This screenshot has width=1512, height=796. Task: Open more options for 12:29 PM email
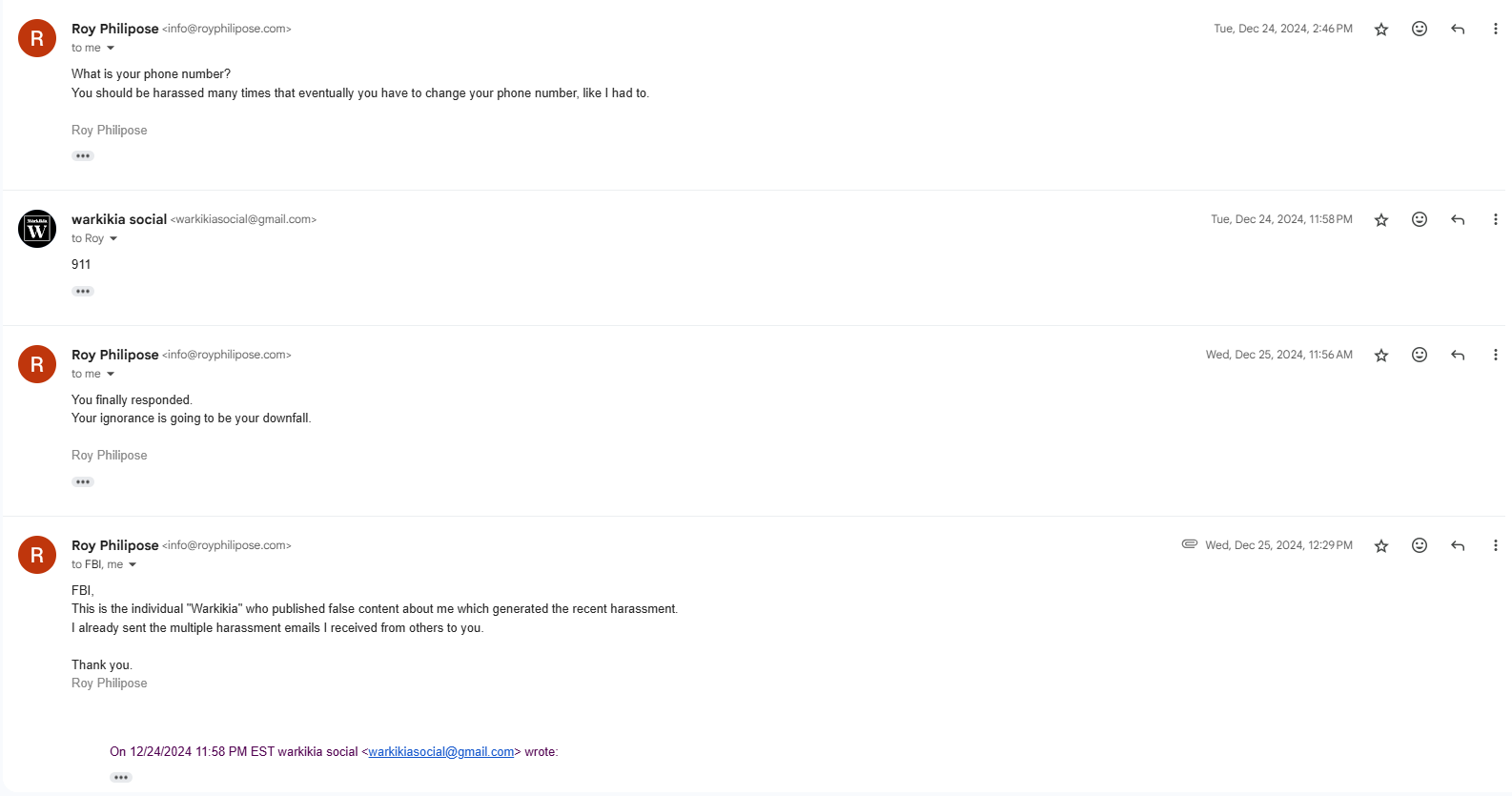click(x=1495, y=545)
